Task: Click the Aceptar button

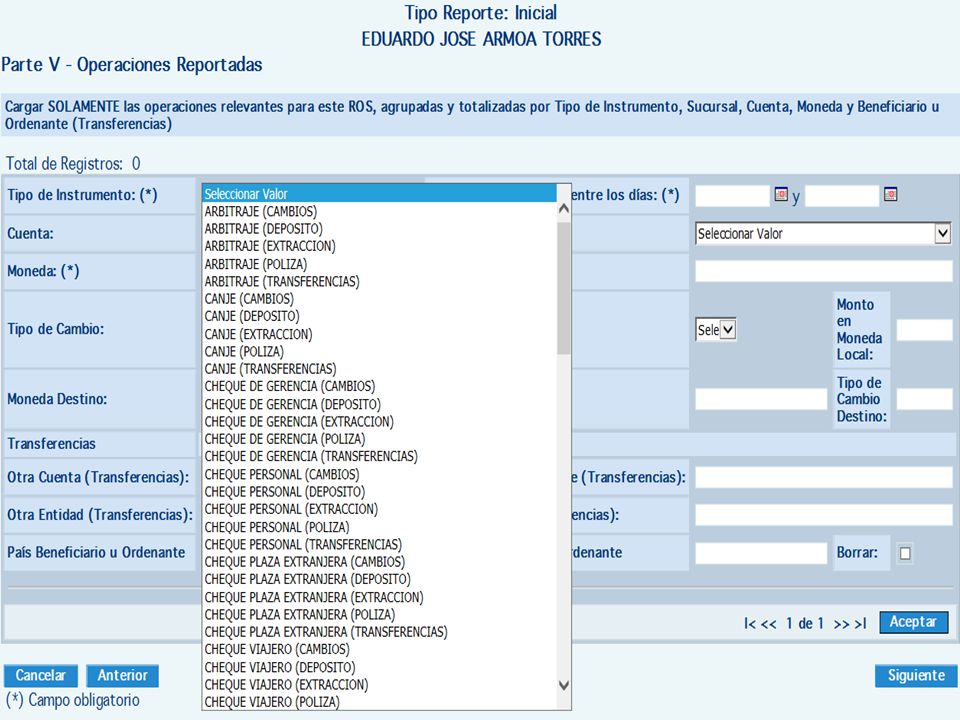Action: (x=913, y=622)
